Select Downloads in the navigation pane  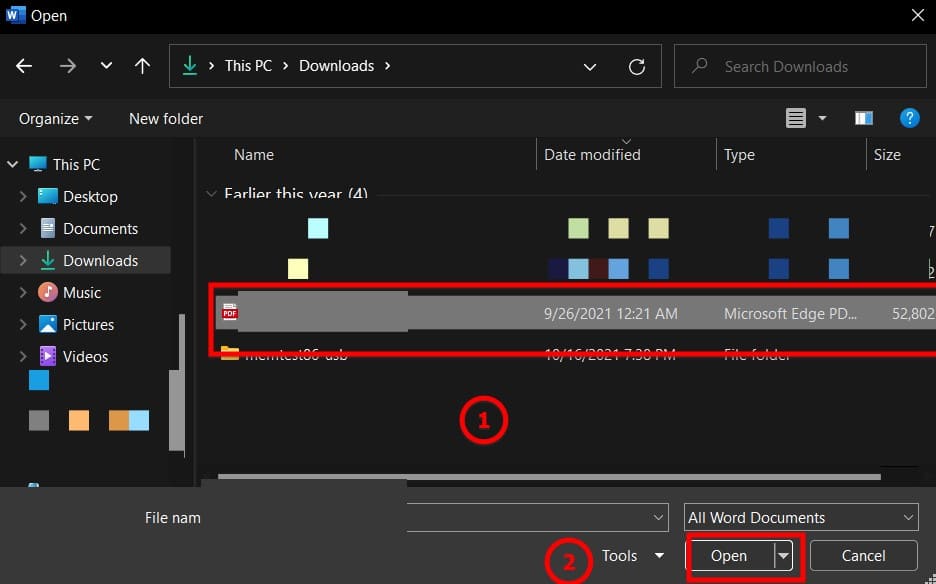coord(100,260)
